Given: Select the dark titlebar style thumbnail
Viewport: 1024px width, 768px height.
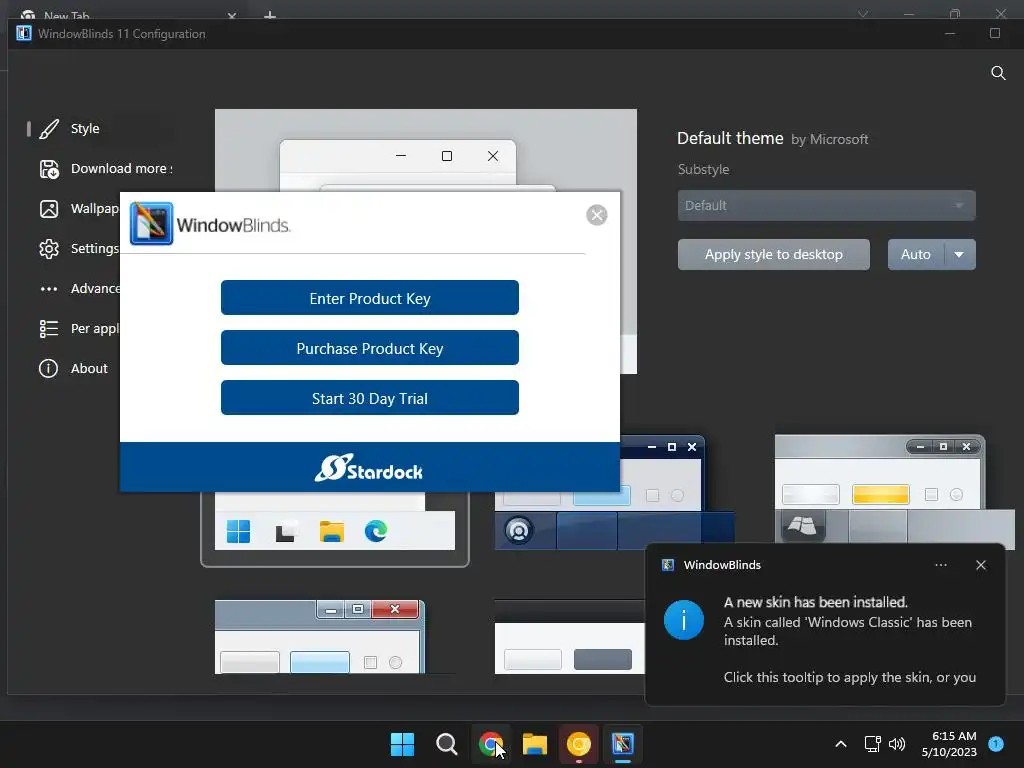Looking at the screenshot, I should pos(569,637).
